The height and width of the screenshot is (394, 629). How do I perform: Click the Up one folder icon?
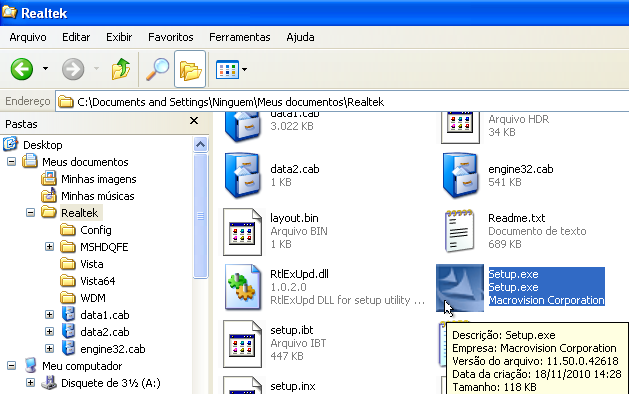121,69
